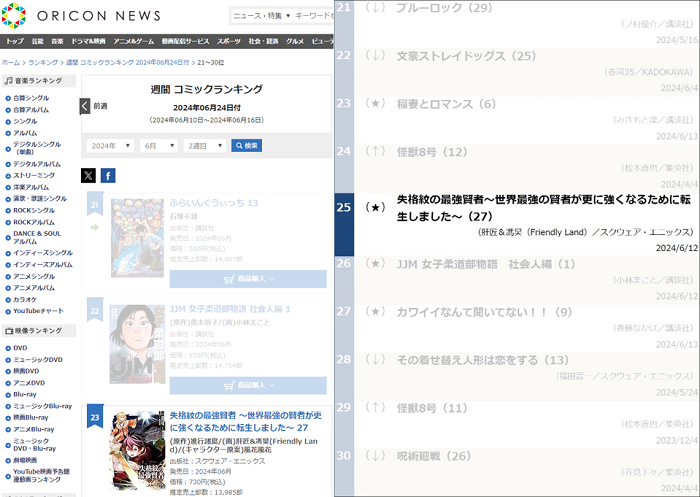Click JJM 女子柔道部物語 cover thumbnail
This screenshot has width=700, height=497.
click(137, 344)
